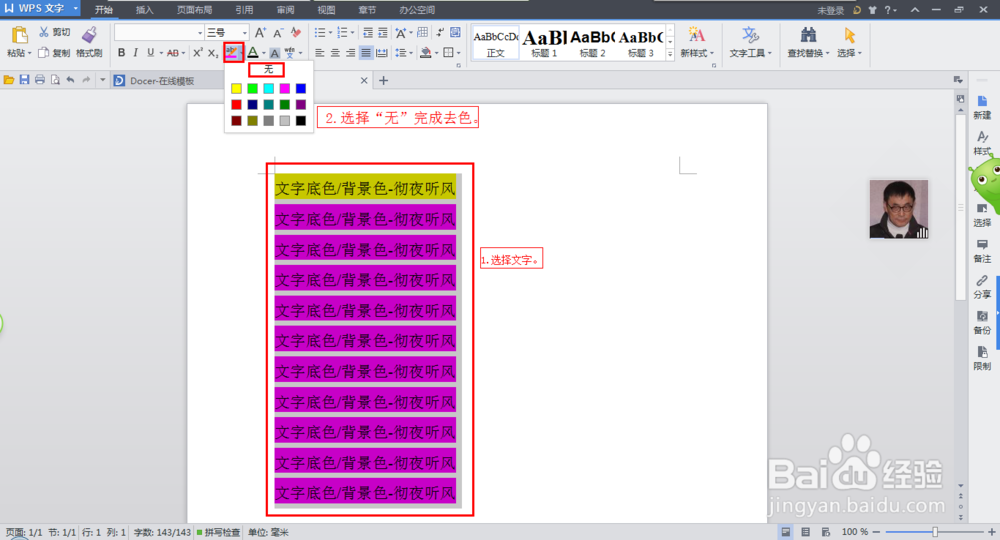Open the 审阅 ribbon tab
This screenshot has width=1000, height=540.
(286, 10)
